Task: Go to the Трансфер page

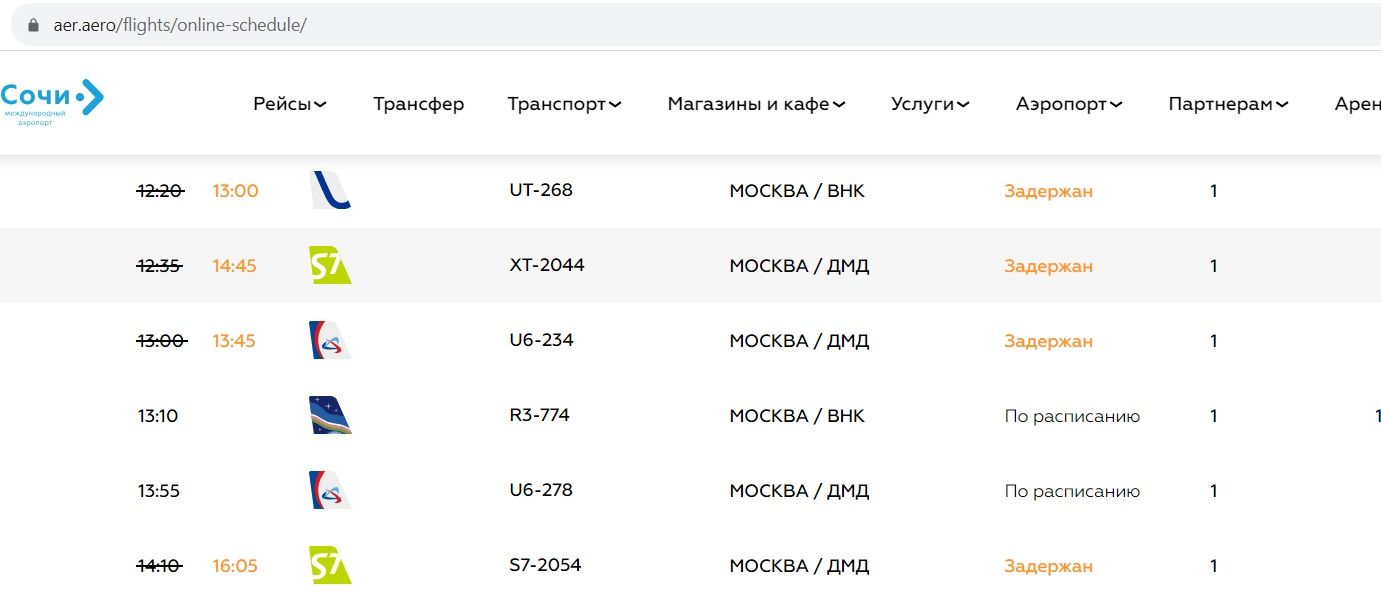Action: click(418, 104)
